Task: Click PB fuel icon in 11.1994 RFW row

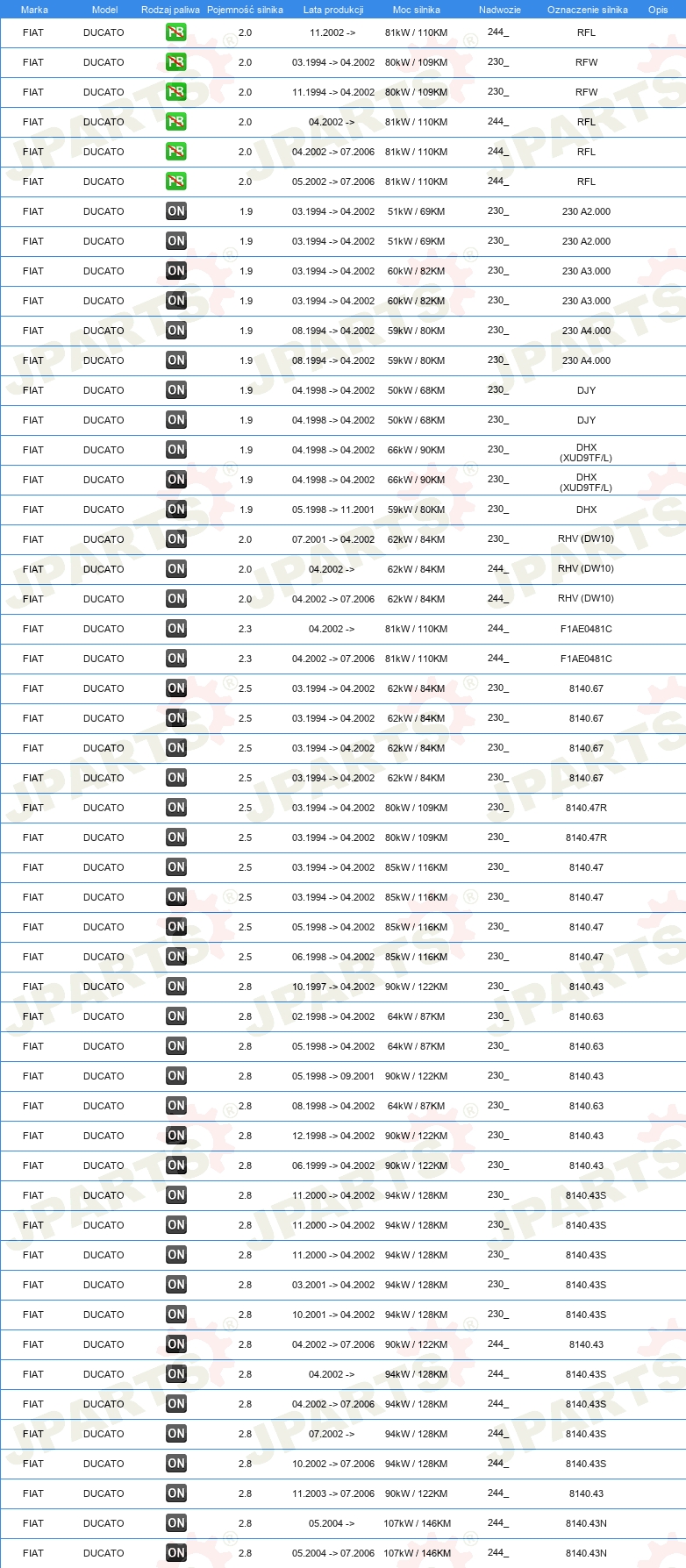Action: [176, 92]
